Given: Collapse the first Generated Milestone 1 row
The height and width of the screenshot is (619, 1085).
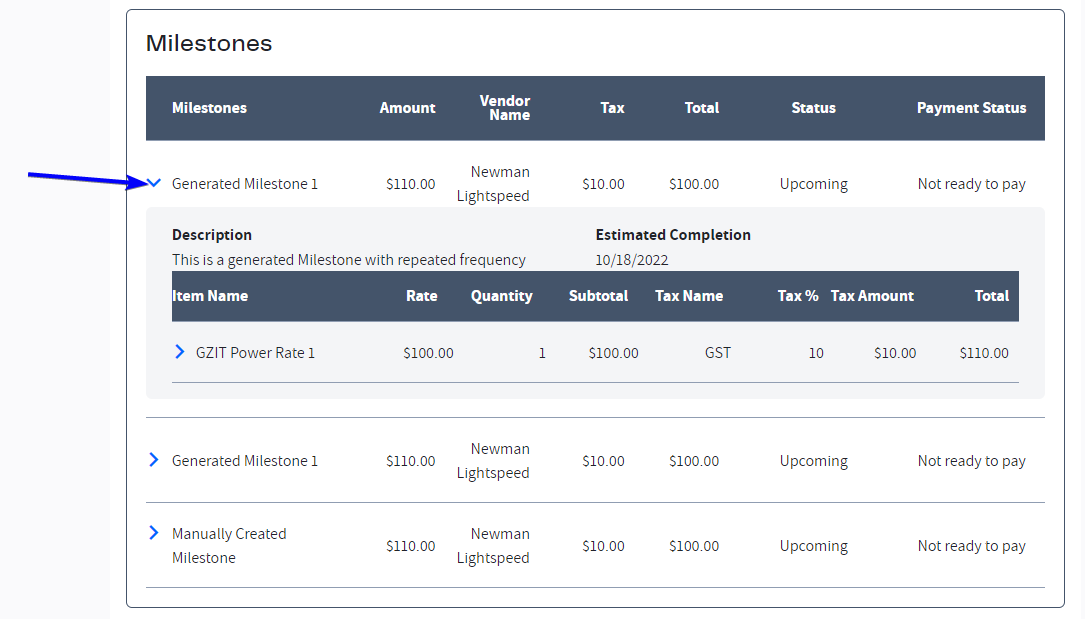Looking at the screenshot, I should click(154, 183).
